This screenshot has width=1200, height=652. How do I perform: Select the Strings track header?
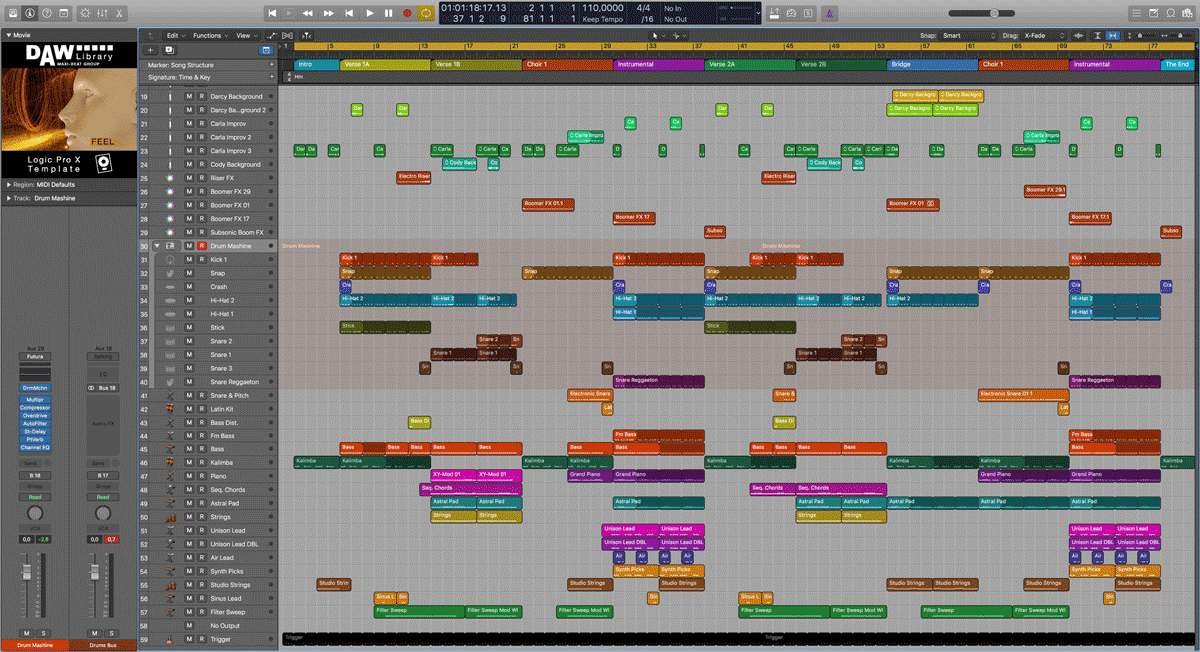(208, 517)
